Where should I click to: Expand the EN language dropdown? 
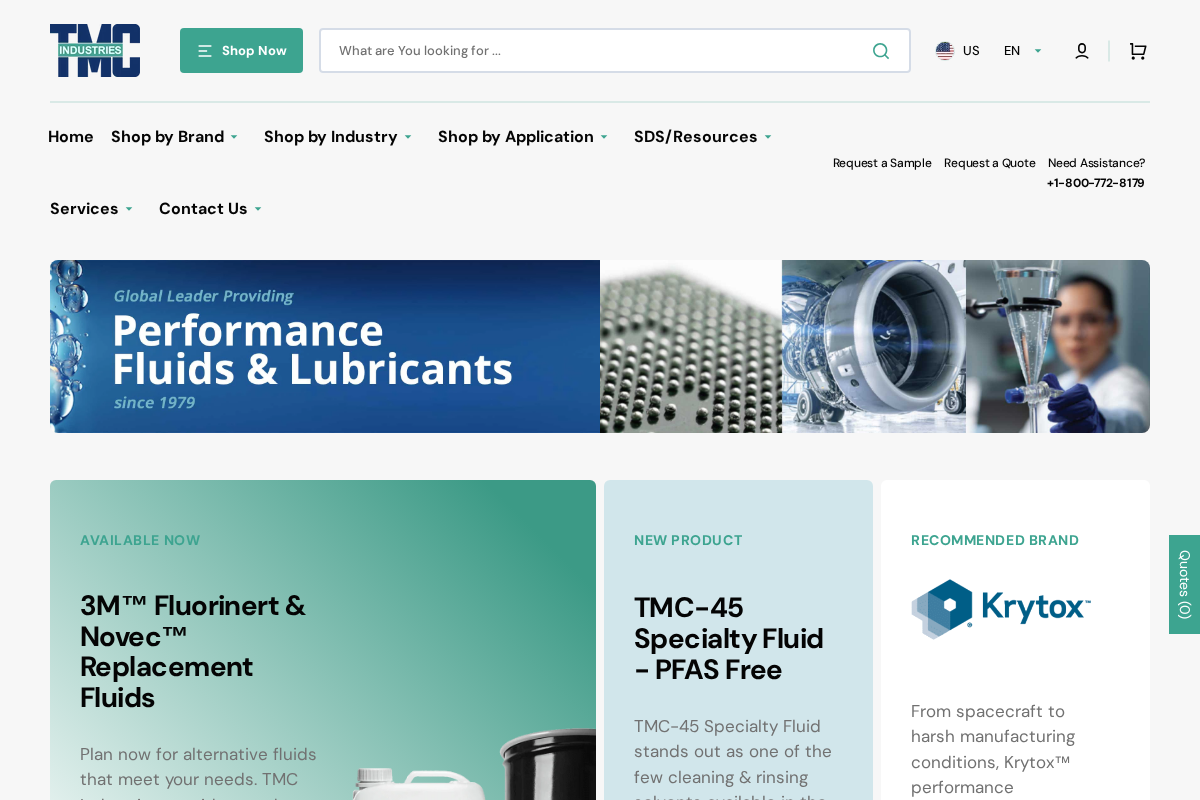(x=1021, y=49)
